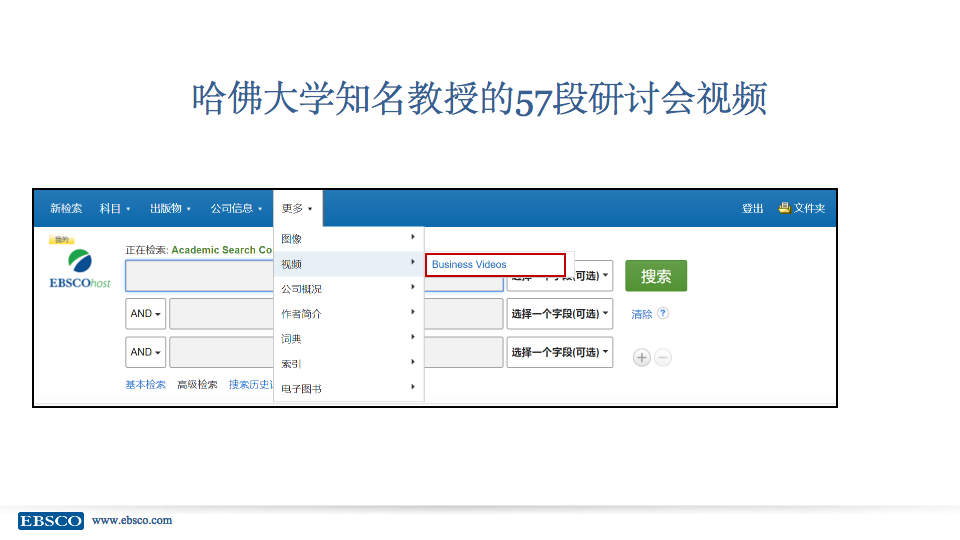The width and height of the screenshot is (960, 540).
Task: Select 词典 dictionary menu entry
Action: pos(348,339)
